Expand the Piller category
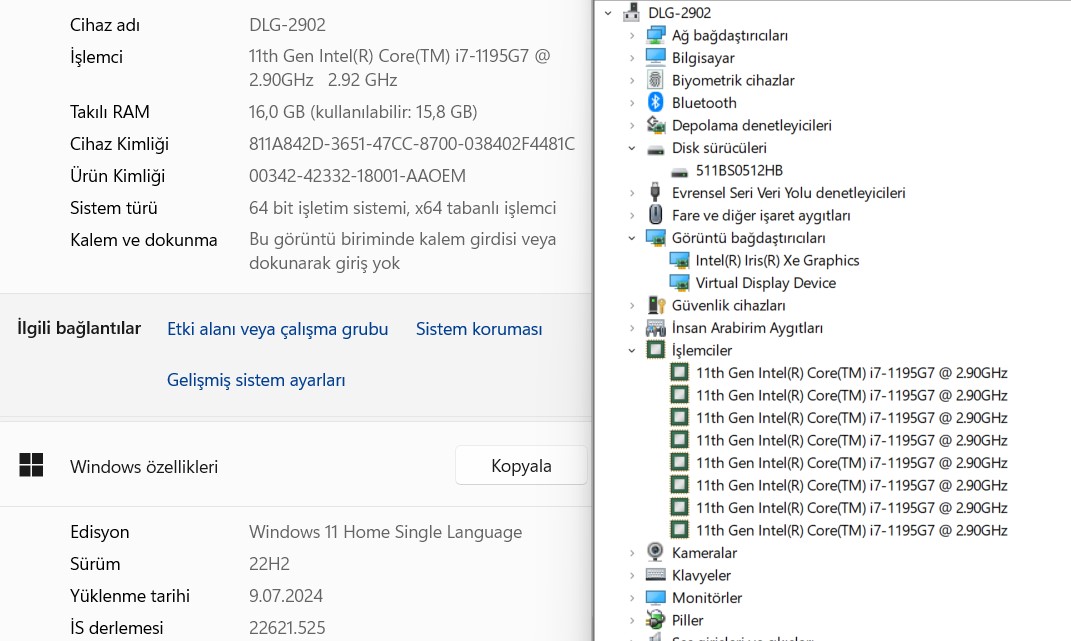Image resolution: width=1071 pixels, height=641 pixels. point(632,620)
